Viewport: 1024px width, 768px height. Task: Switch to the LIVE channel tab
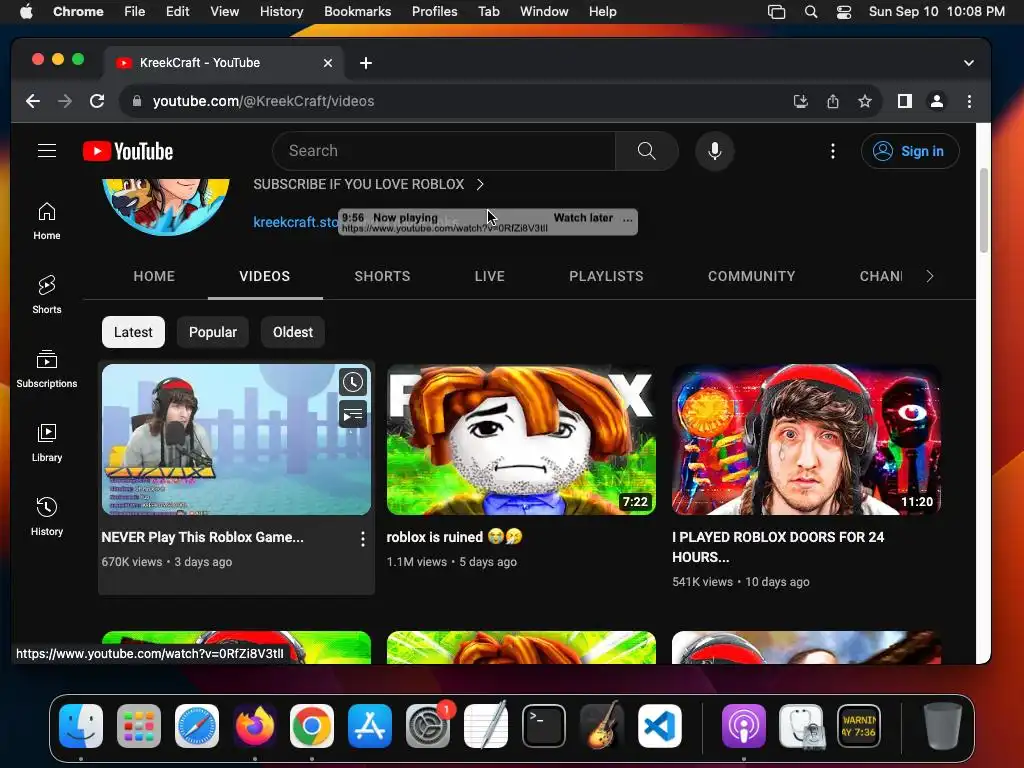click(x=490, y=276)
